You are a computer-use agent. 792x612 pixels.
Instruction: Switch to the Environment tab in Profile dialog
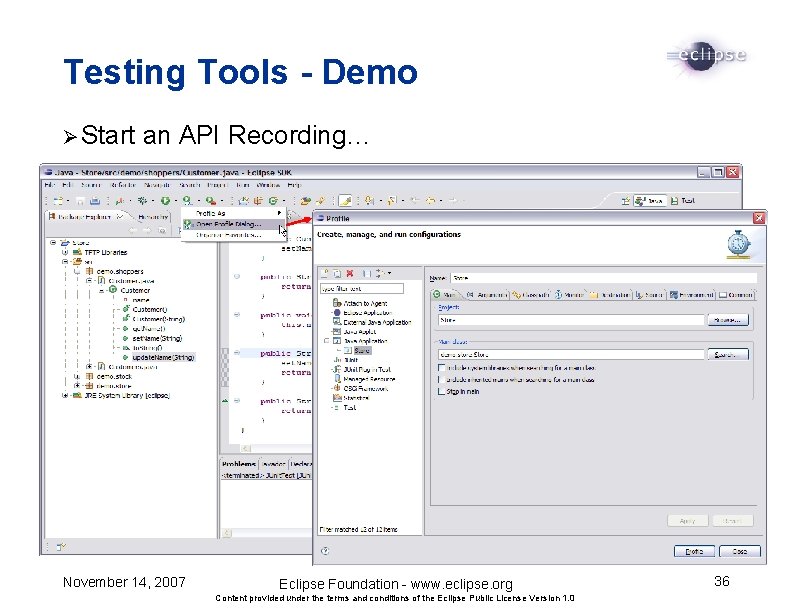pos(691,294)
